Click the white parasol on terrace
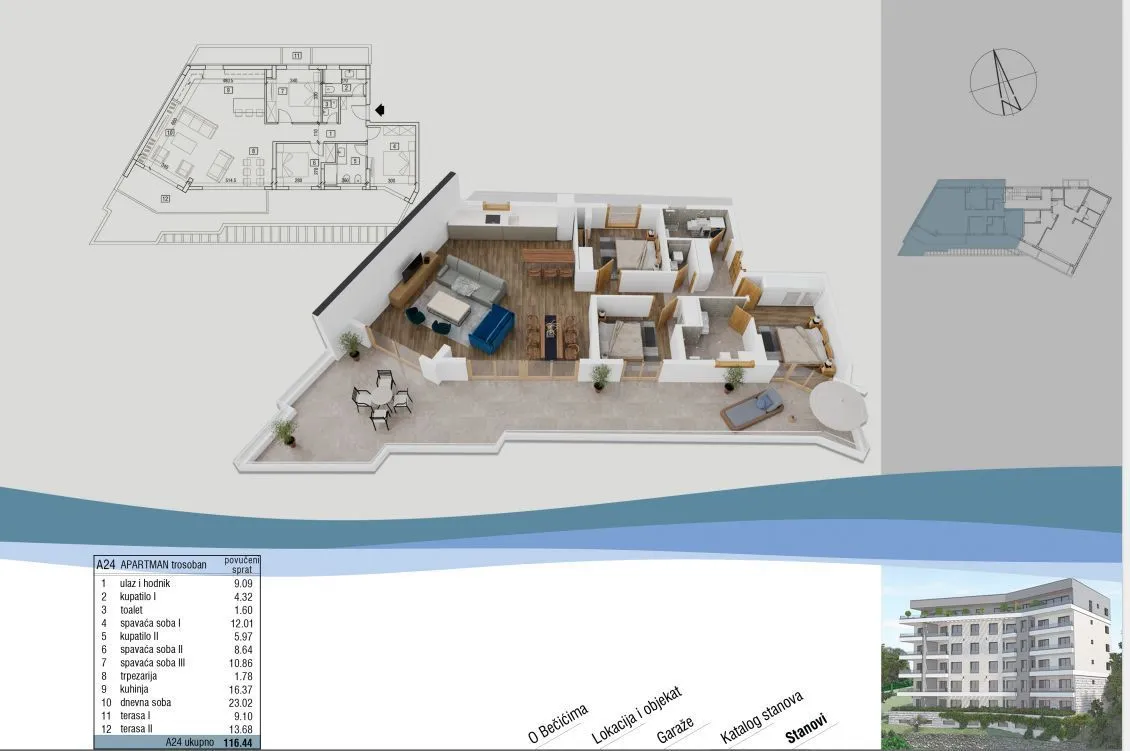1130x751 pixels. click(837, 404)
